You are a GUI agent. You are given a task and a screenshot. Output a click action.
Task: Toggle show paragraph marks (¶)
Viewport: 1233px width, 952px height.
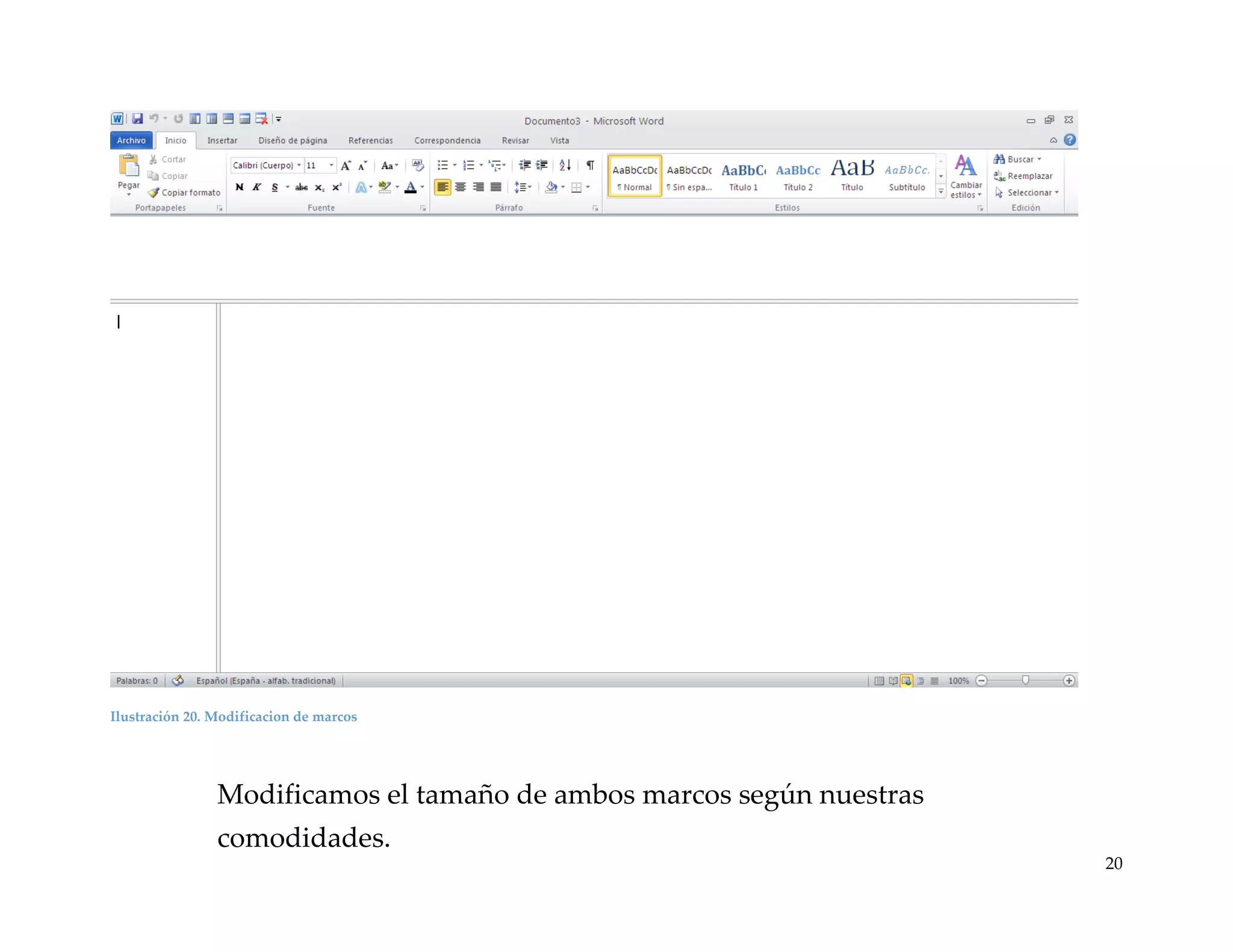point(590,165)
